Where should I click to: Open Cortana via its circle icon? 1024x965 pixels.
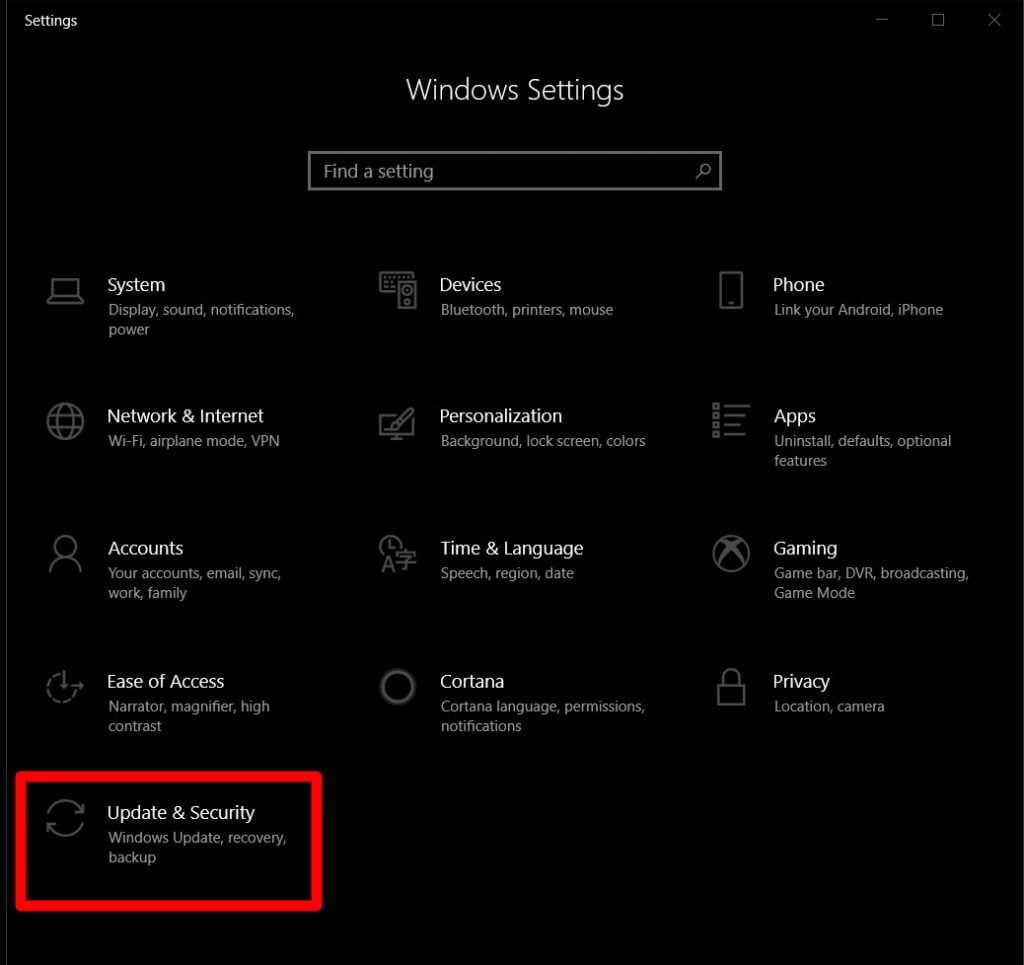[x=398, y=688]
